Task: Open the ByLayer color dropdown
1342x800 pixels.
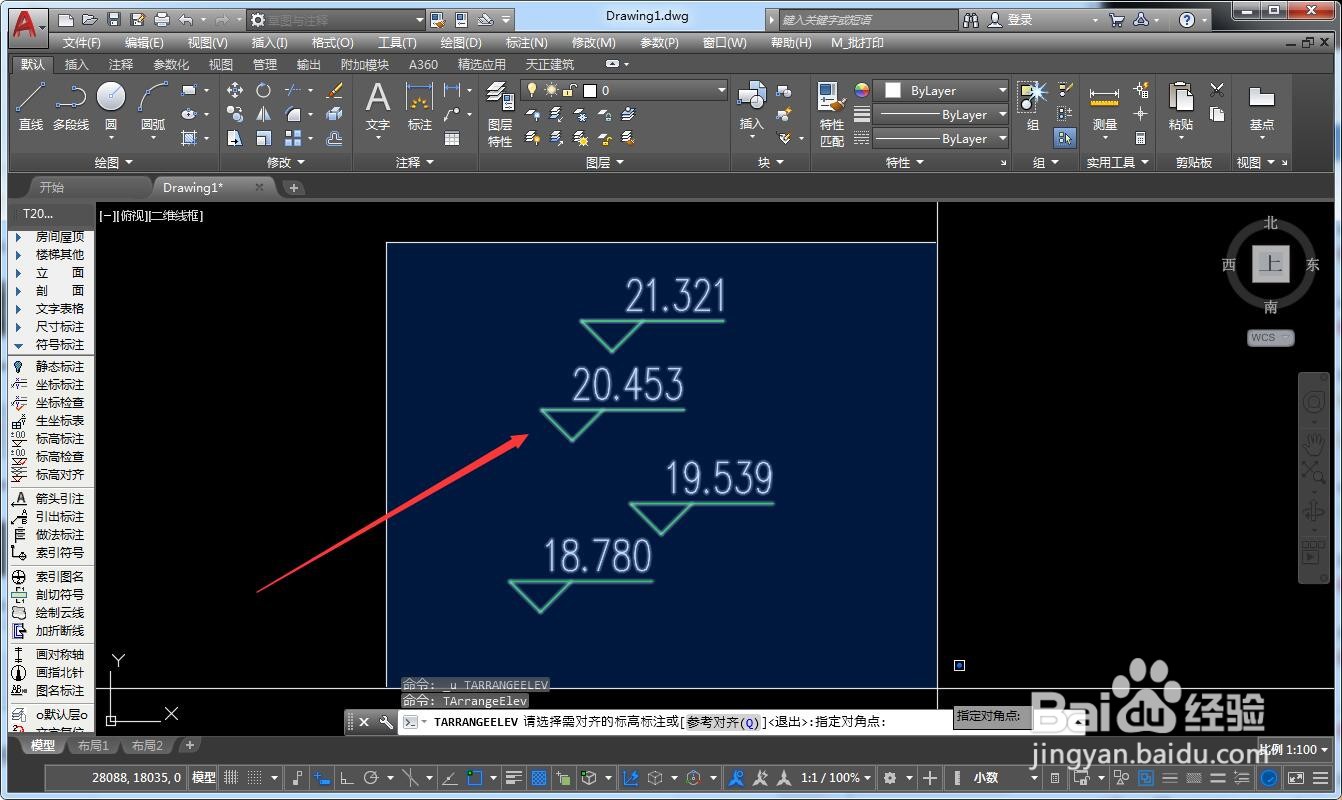Action: (943, 90)
